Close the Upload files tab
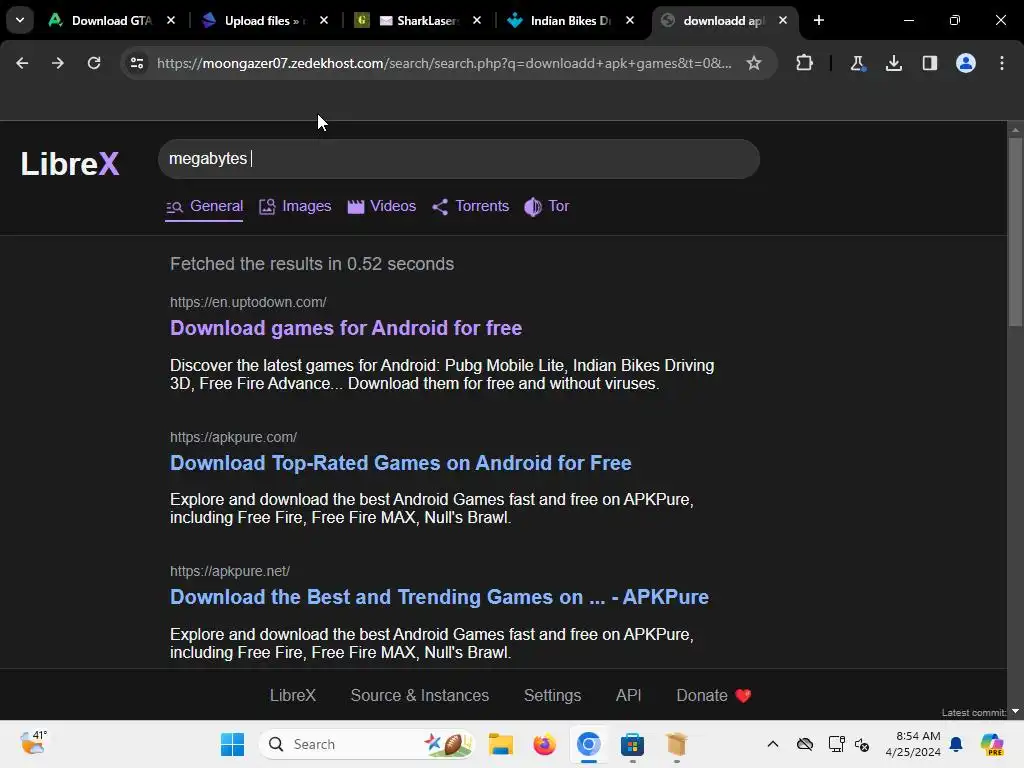 click(x=324, y=20)
